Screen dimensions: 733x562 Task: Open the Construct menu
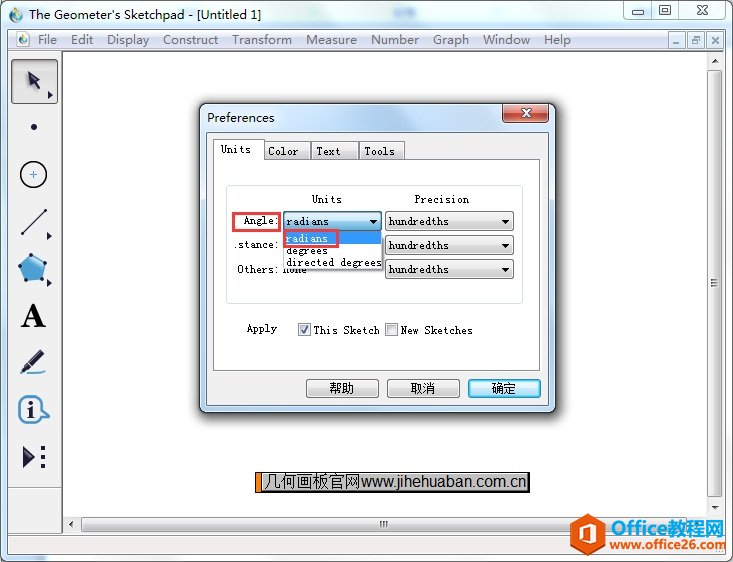(191, 40)
